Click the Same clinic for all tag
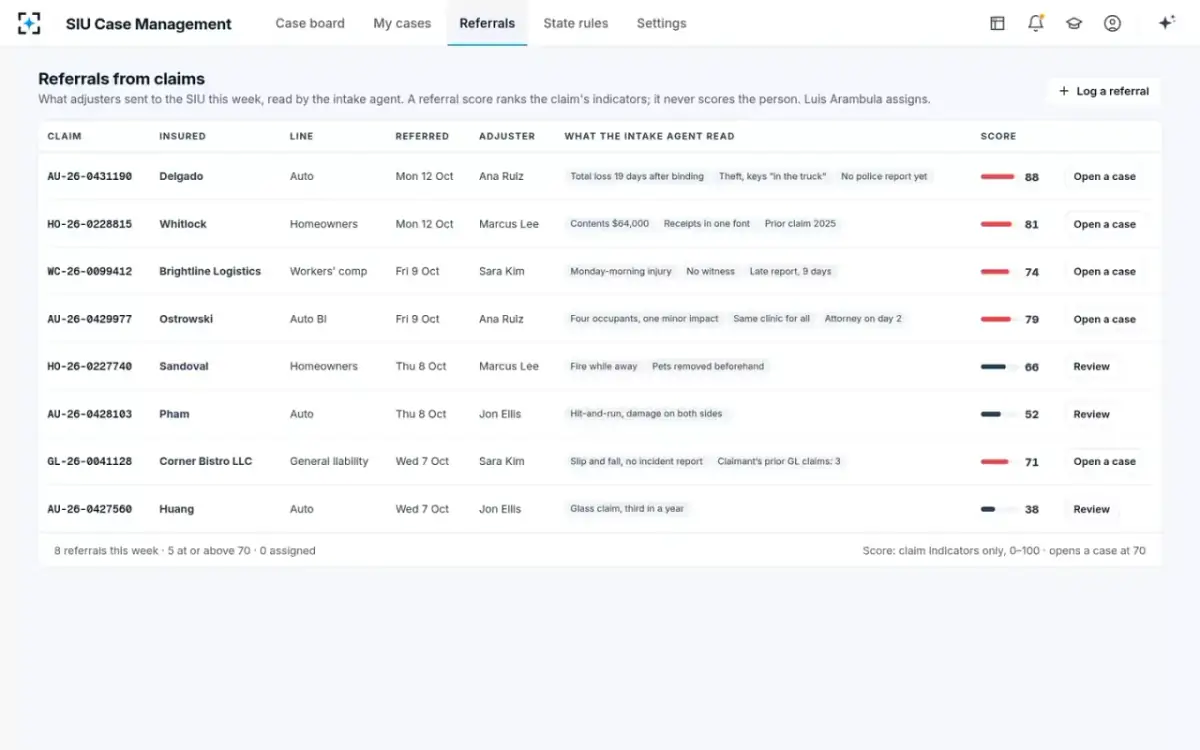The width and height of the screenshot is (1200, 750). click(x=771, y=319)
